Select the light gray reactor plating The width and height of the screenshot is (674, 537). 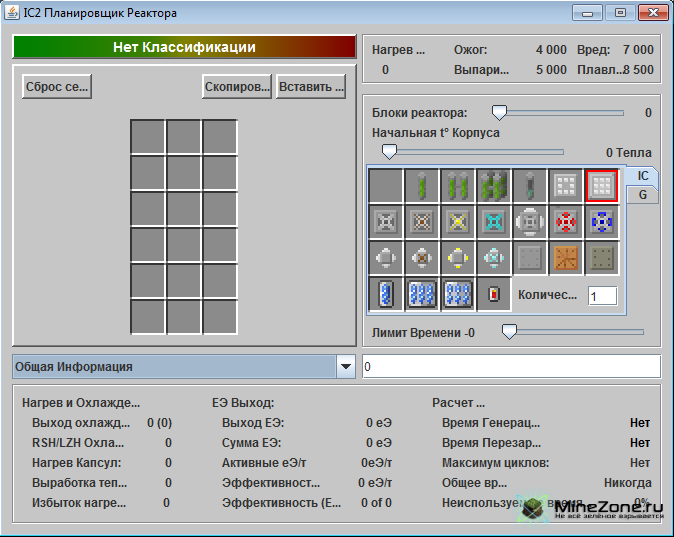(530, 258)
